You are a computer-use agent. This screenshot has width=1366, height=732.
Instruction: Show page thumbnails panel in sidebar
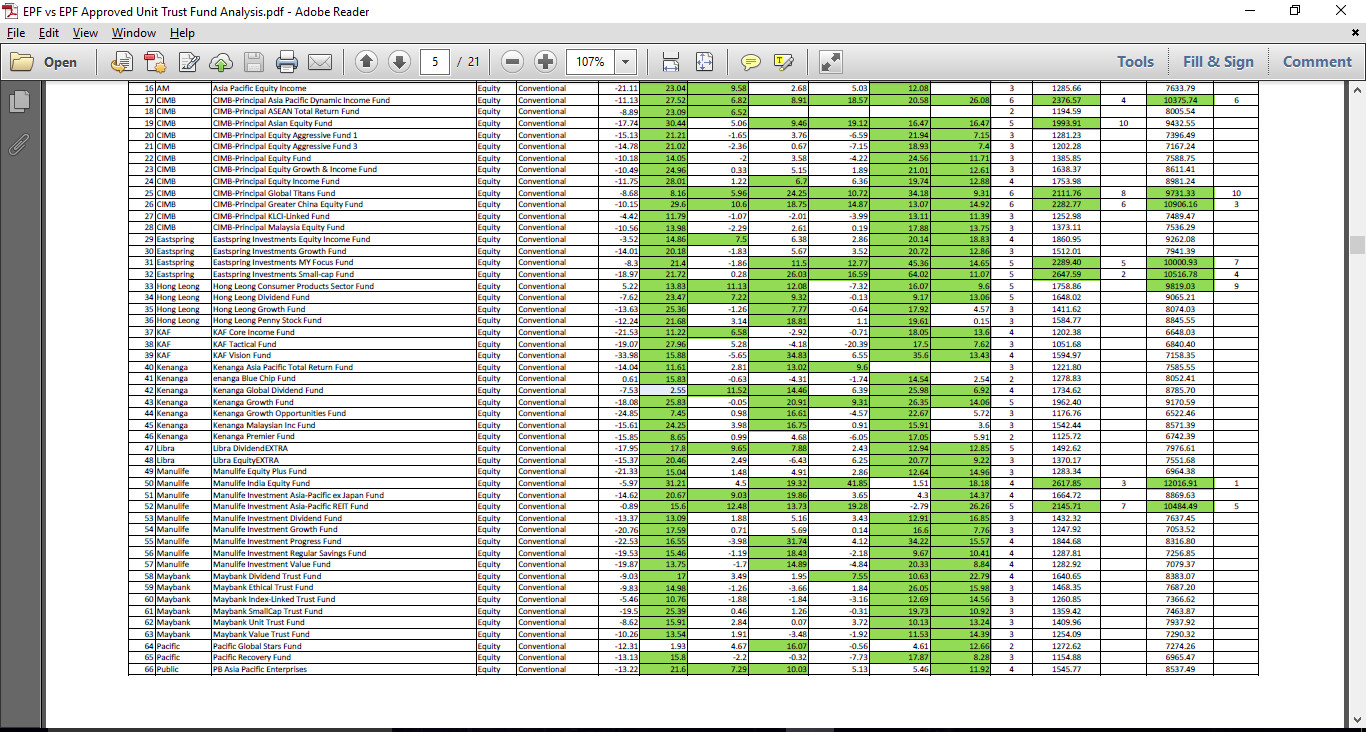click(18, 101)
